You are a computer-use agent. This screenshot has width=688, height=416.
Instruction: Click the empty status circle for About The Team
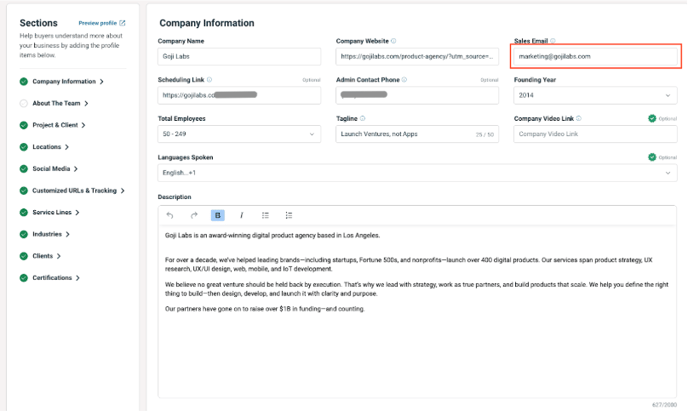(23, 103)
